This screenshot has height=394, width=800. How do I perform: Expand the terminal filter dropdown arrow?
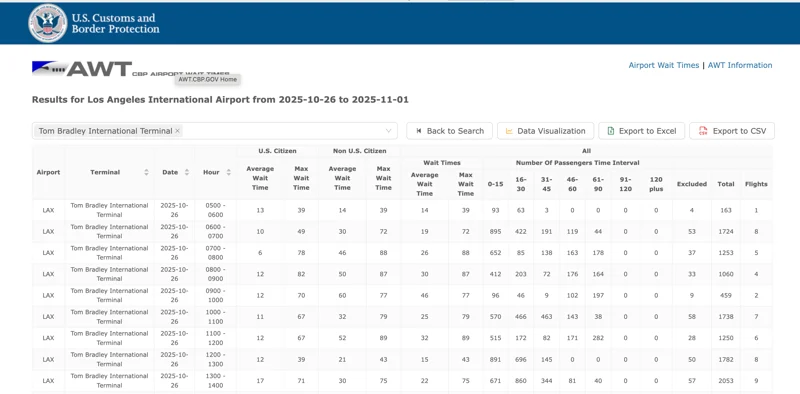pyautogui.click(x=389, y=131)
